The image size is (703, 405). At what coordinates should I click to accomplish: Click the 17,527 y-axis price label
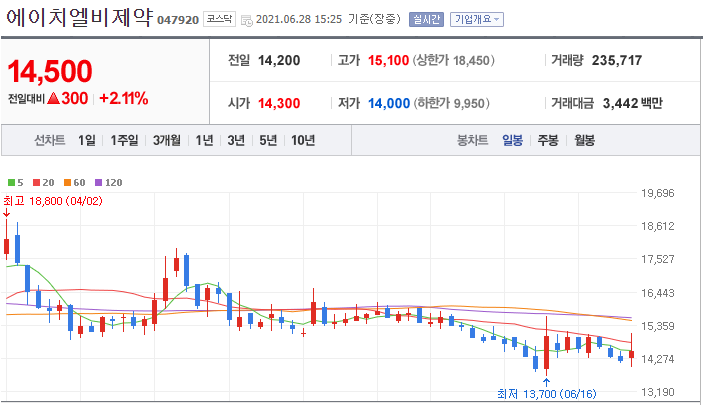click(657, 259)
